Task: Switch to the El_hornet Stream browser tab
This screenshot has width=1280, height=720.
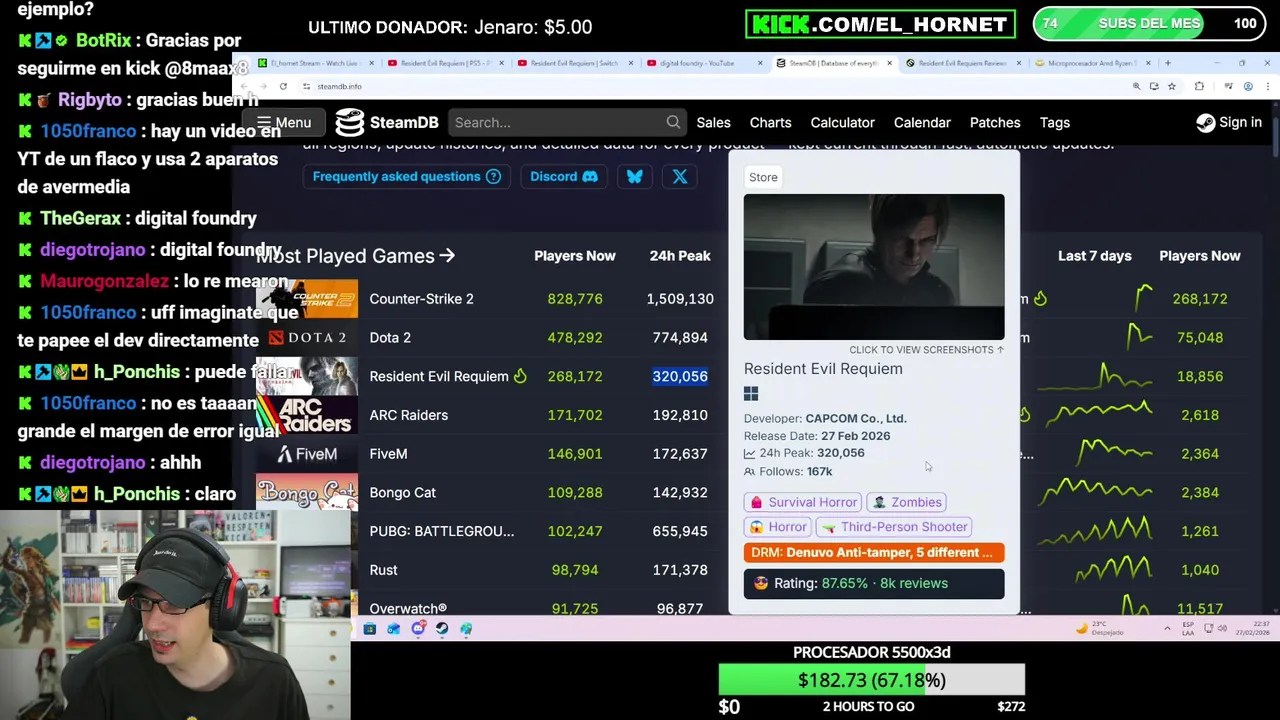Action: point(314,63)
